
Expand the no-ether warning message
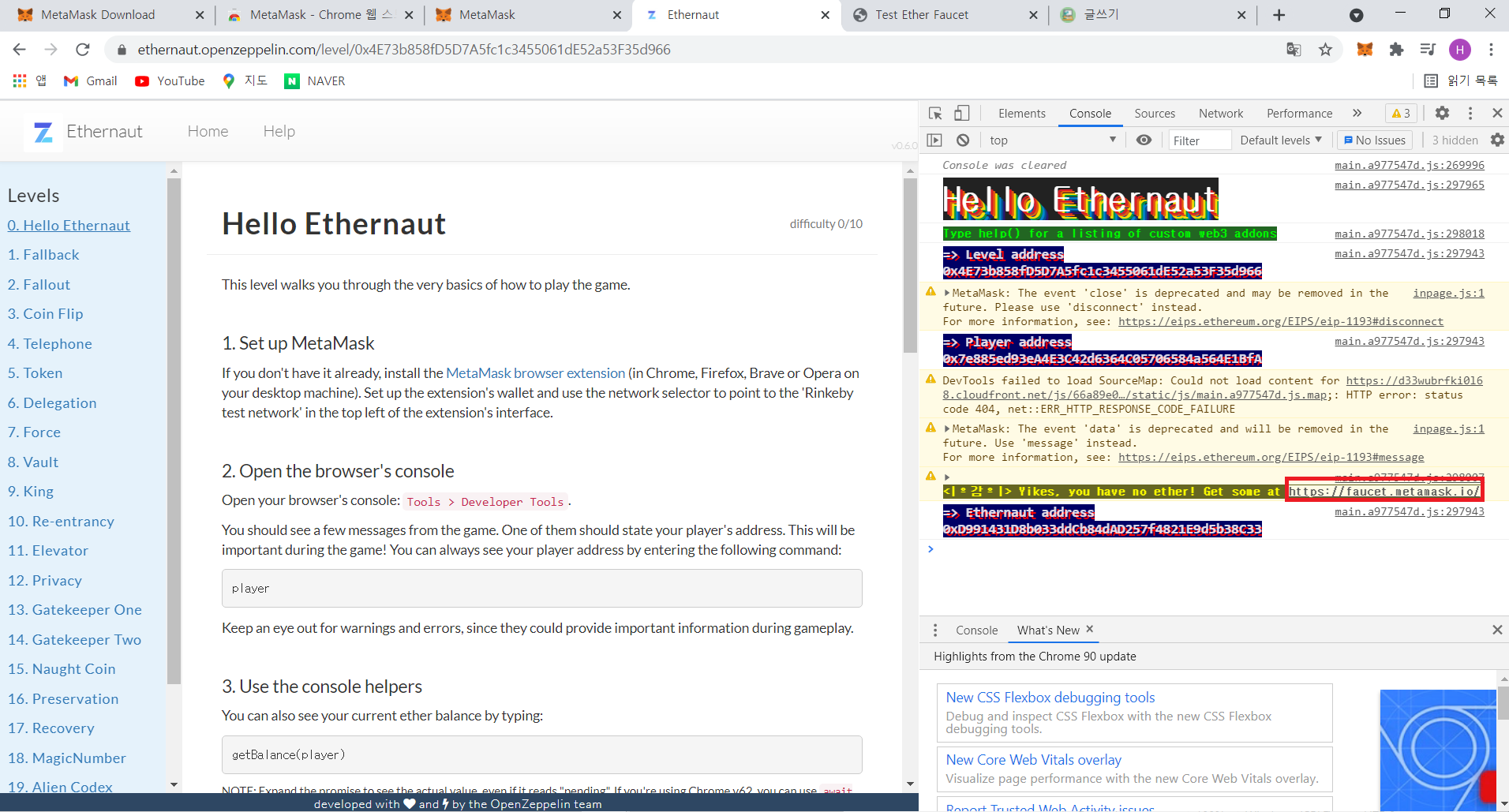click(x=947, y=477)
